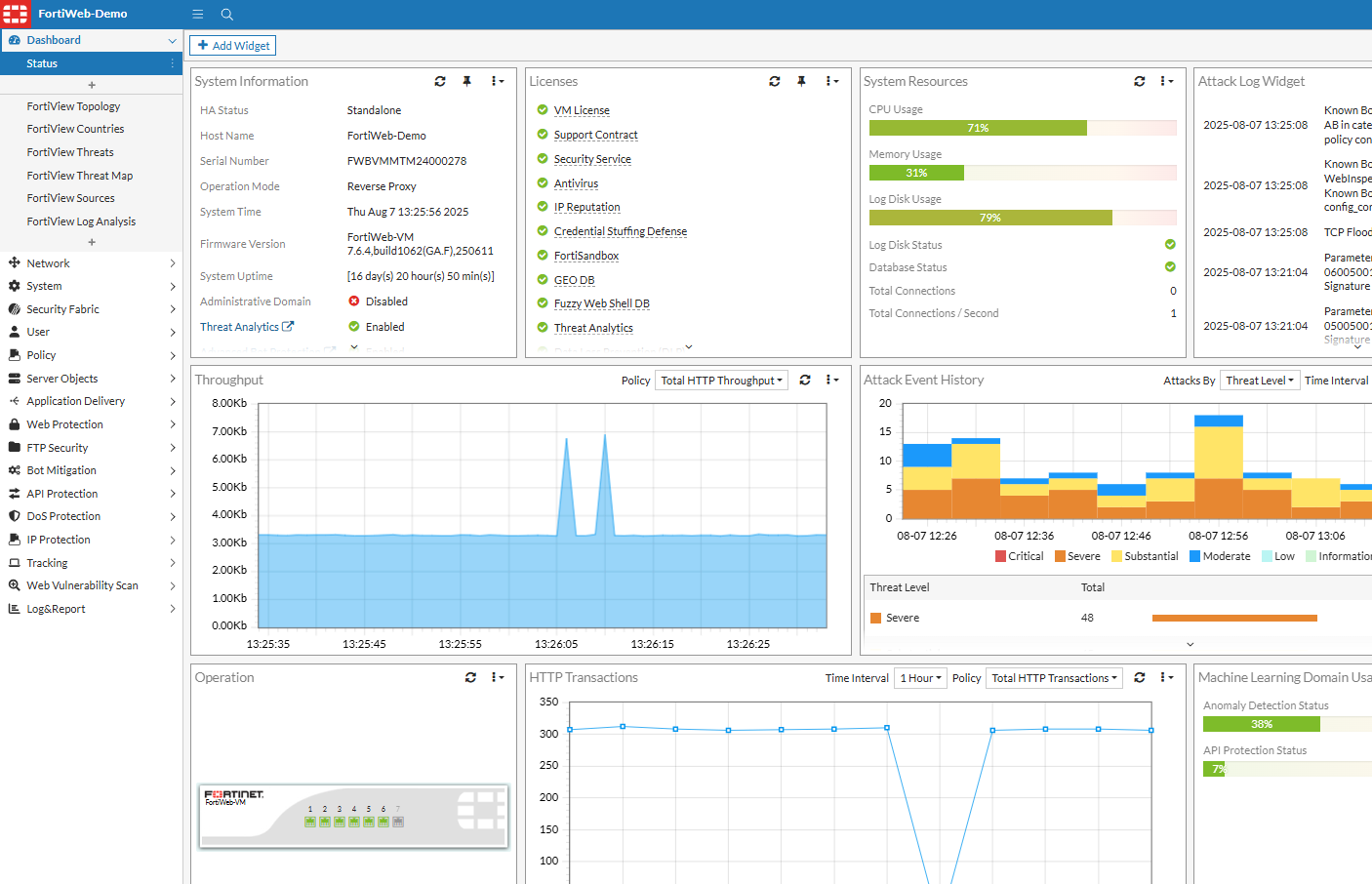Open the Total HTTP Throughput policy dropdown
The image size is (1372, 884).
click(721, 380)
